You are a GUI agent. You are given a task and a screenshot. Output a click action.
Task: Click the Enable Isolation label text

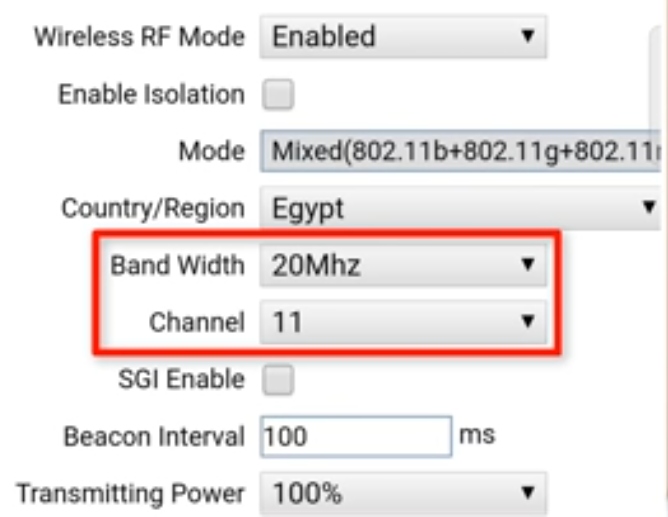[152, 94]
